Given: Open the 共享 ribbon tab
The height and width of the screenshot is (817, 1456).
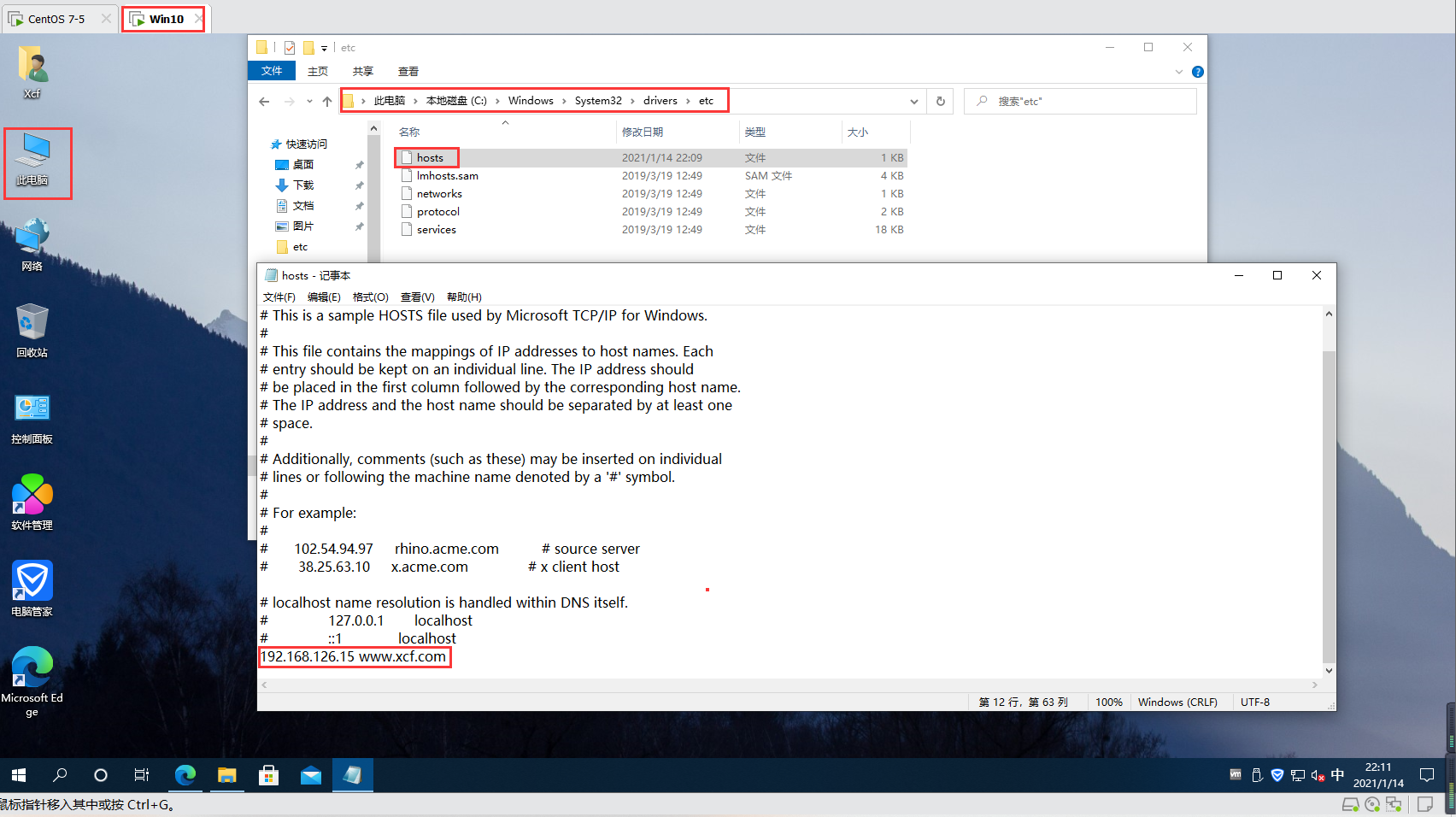Looking at the screenshot, I should [x=363, y=72].
